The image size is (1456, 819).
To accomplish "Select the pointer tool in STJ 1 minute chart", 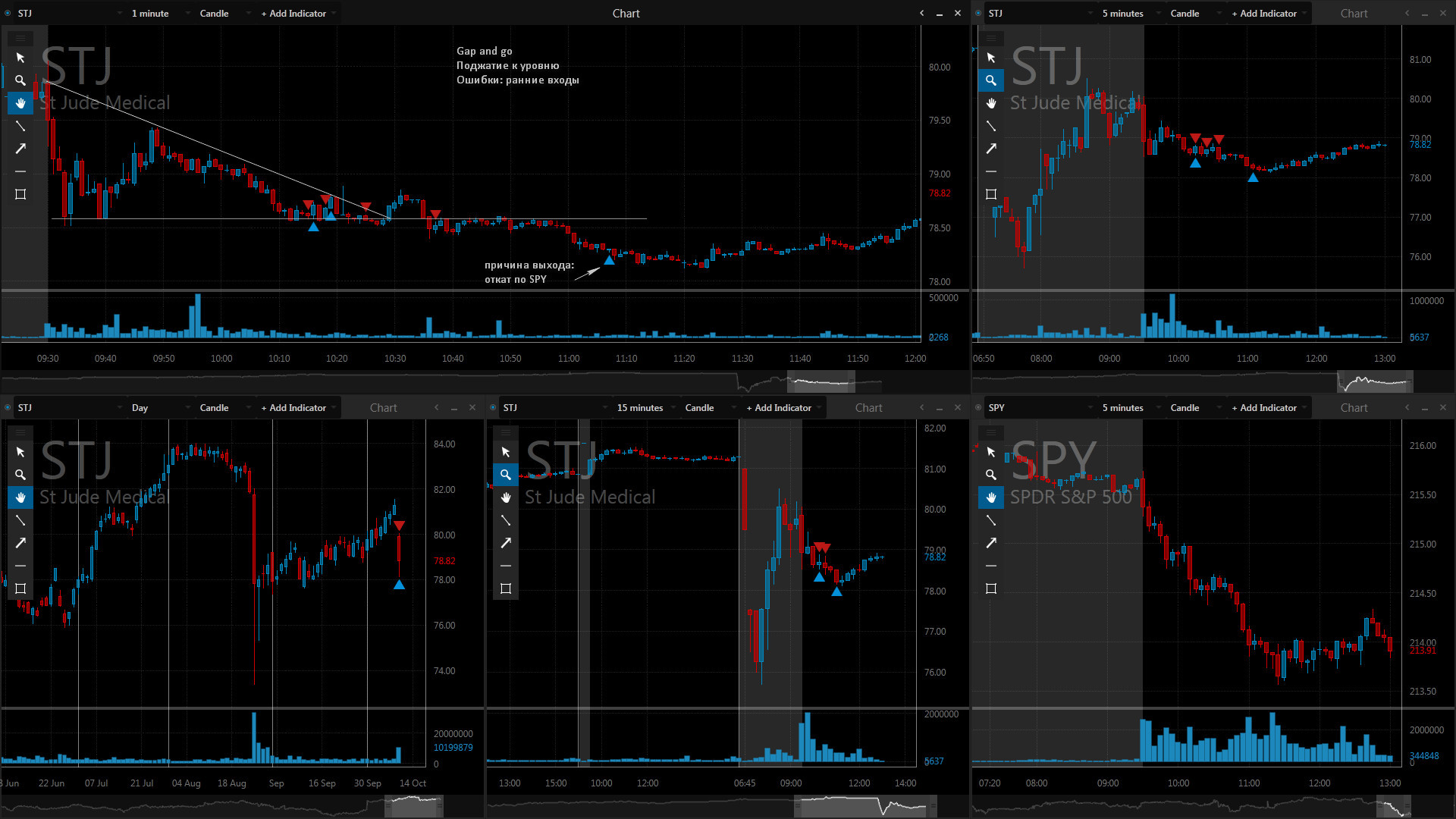I will pos(20,58).
